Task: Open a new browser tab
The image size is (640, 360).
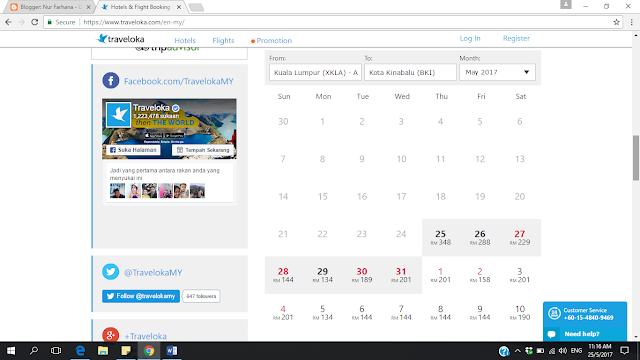Action: point(196,7)
